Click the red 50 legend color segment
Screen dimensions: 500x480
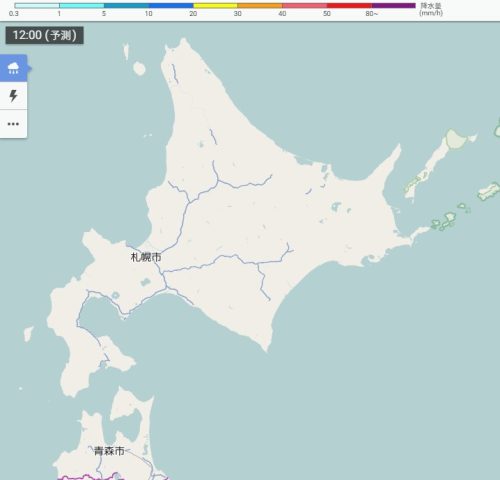[349, 5]
